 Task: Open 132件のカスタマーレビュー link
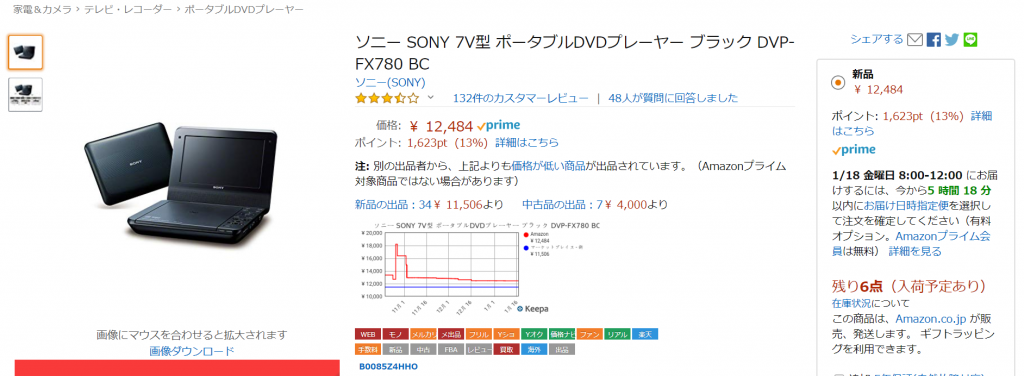[x=520, y=98]
